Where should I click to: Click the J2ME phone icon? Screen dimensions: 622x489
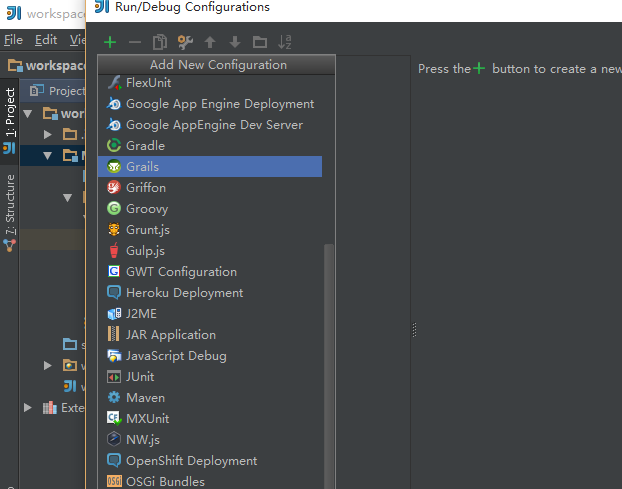pos(114,314)
